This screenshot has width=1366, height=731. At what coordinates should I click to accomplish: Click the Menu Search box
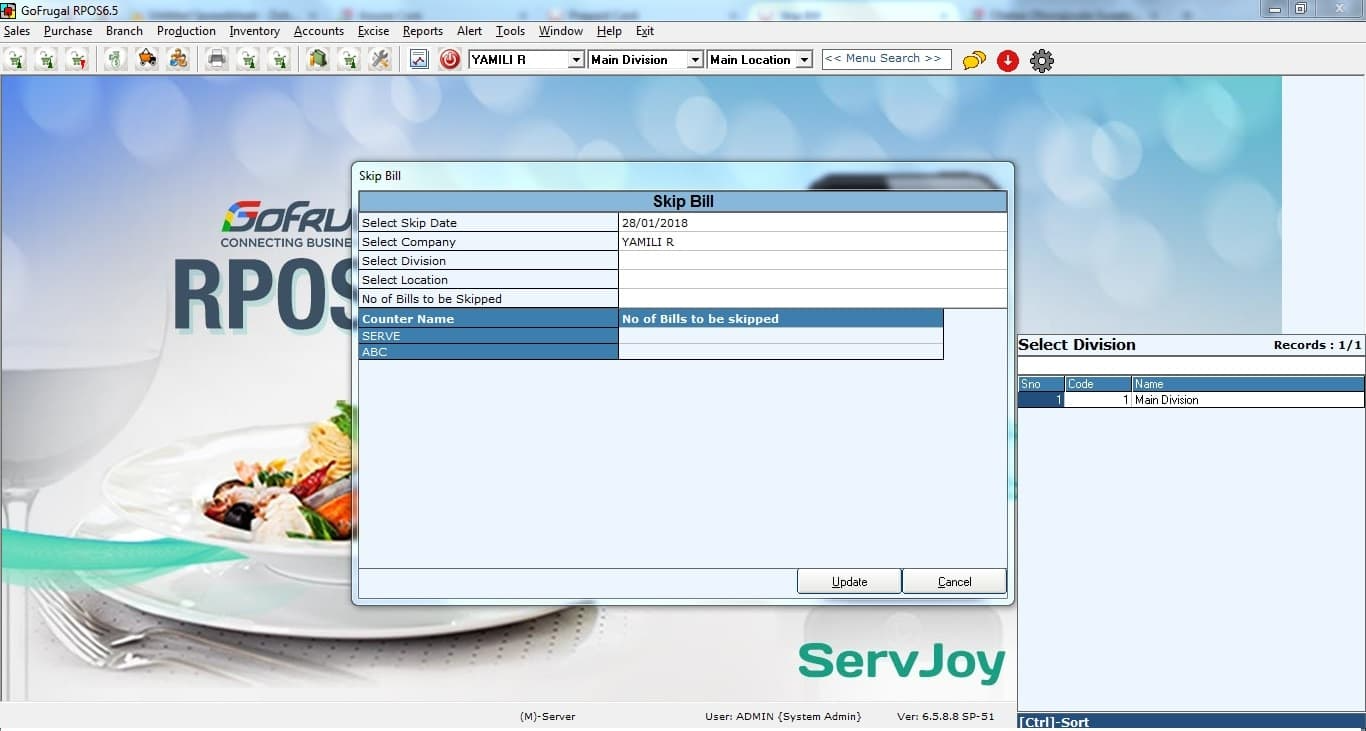tap(886, 59)
